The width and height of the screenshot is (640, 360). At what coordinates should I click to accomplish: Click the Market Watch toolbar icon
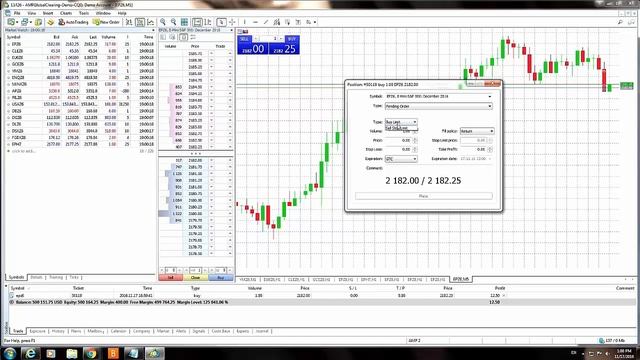coord(38,22)
